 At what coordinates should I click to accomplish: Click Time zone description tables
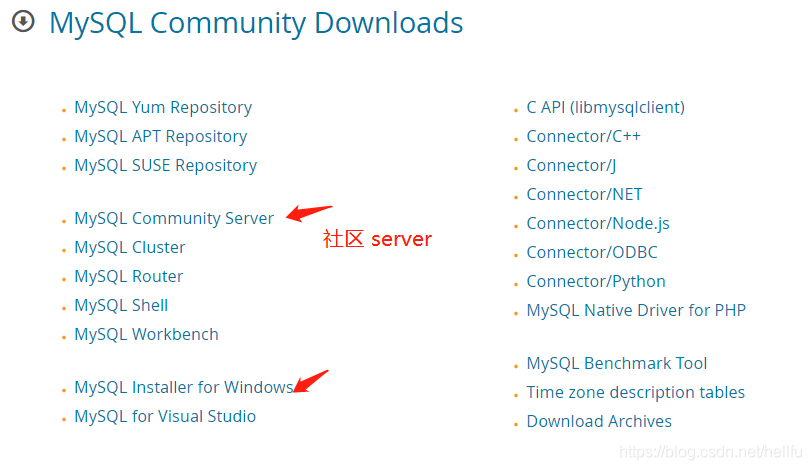(636, 392)
